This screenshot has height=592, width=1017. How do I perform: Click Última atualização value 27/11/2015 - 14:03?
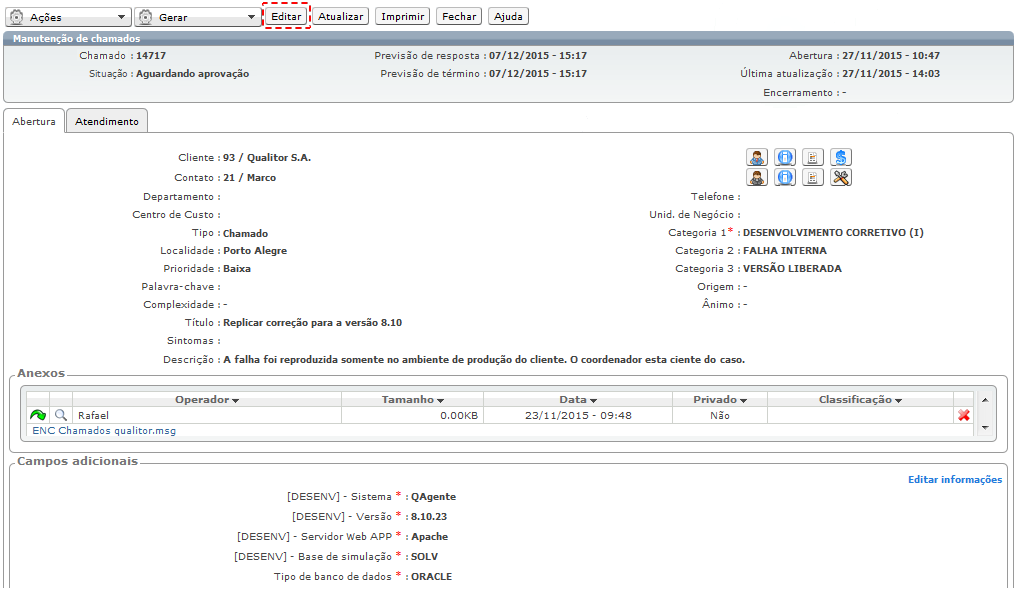click(x=891, y=74)
